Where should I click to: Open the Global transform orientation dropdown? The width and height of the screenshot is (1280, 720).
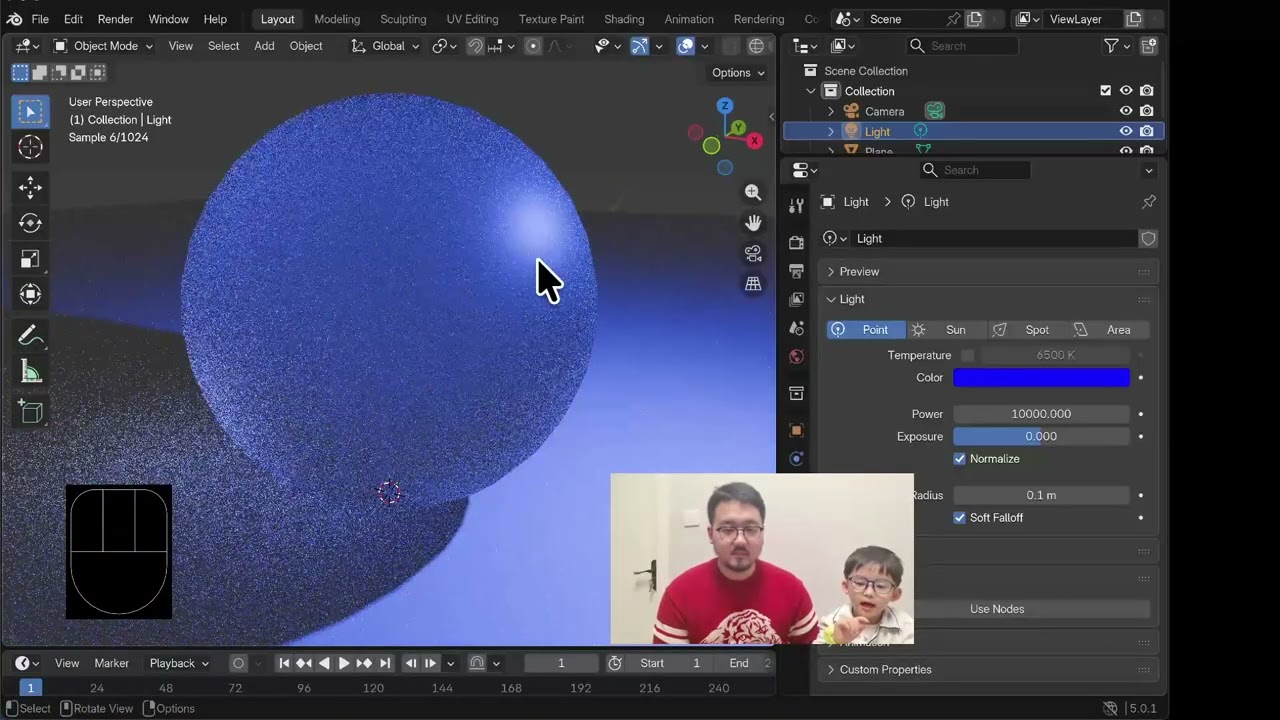[x=385, y=46]
